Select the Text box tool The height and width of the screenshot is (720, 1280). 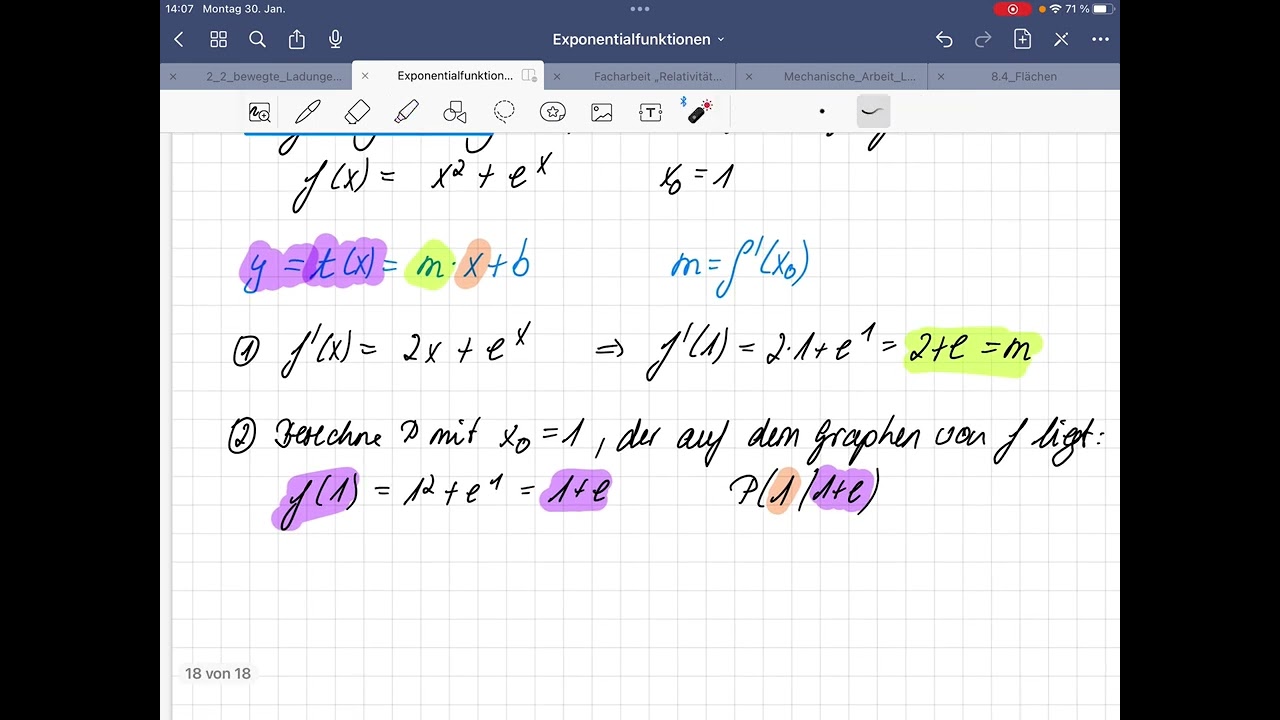tap(651, 112)
